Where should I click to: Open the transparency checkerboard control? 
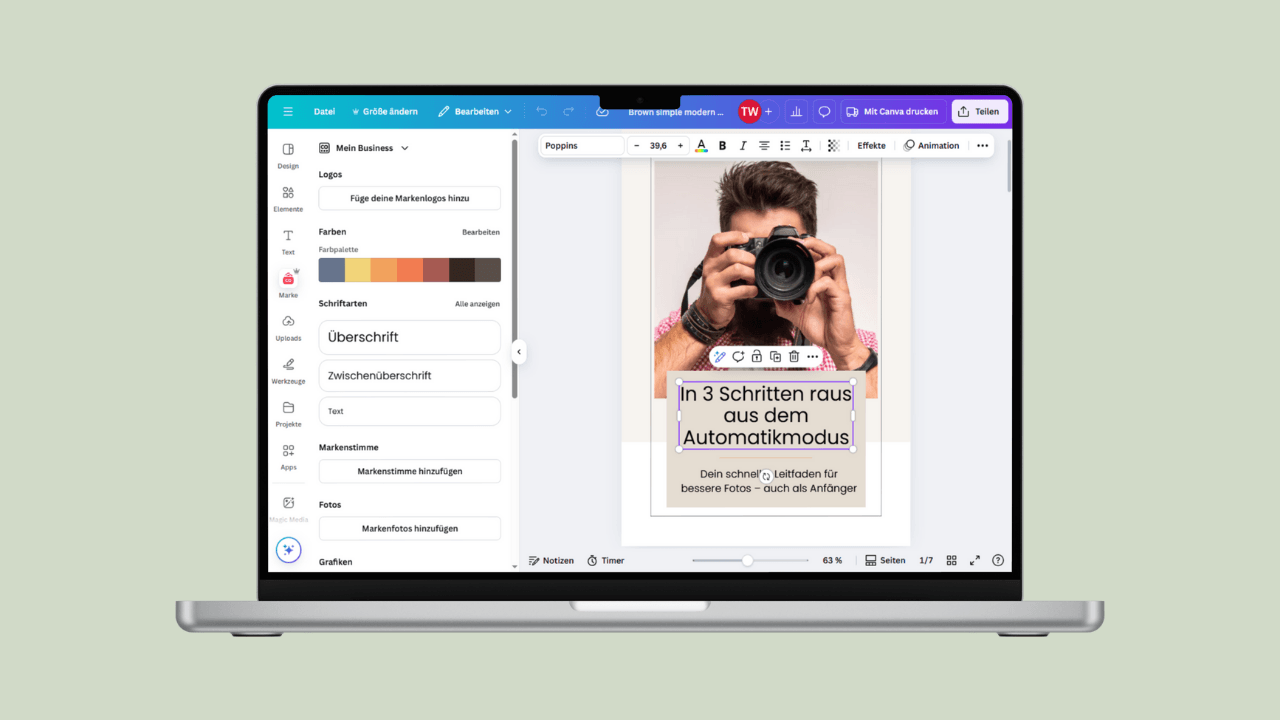(833, 146)
